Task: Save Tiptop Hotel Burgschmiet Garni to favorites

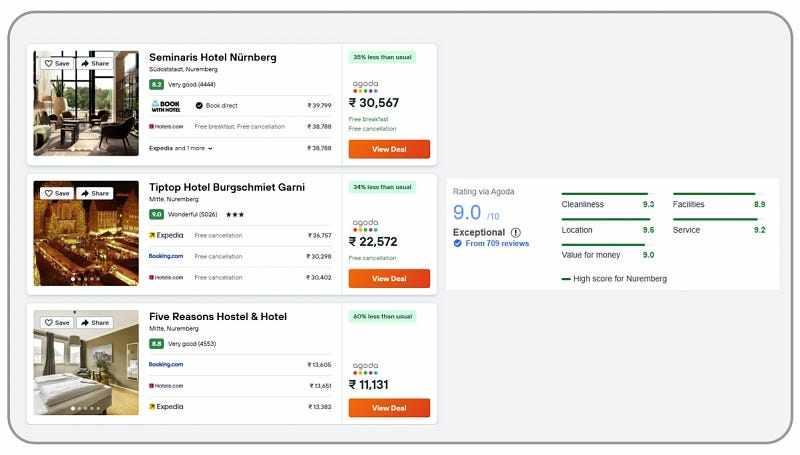Action: point(56,193)
